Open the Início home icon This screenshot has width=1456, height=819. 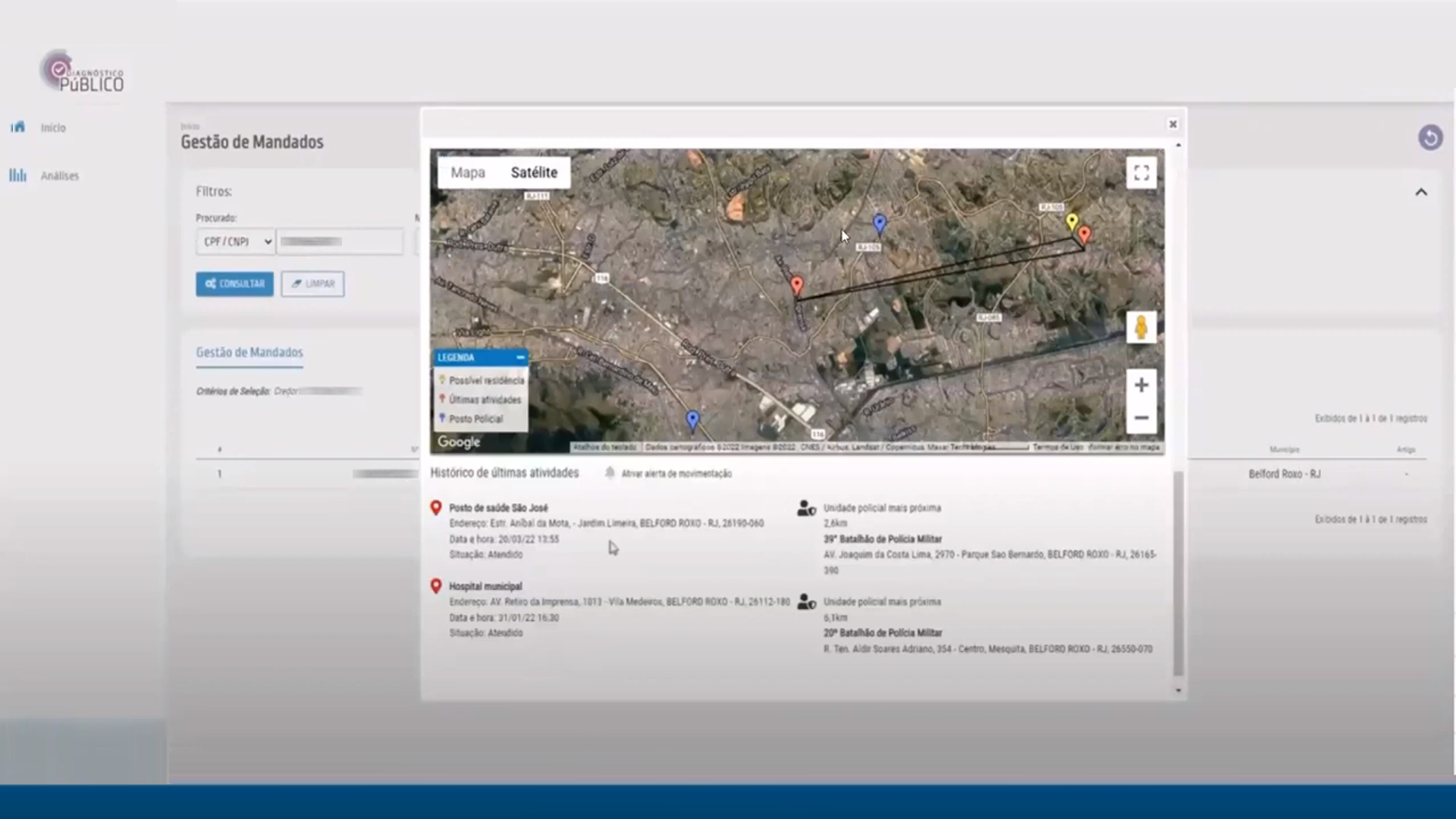coord(17,127)
